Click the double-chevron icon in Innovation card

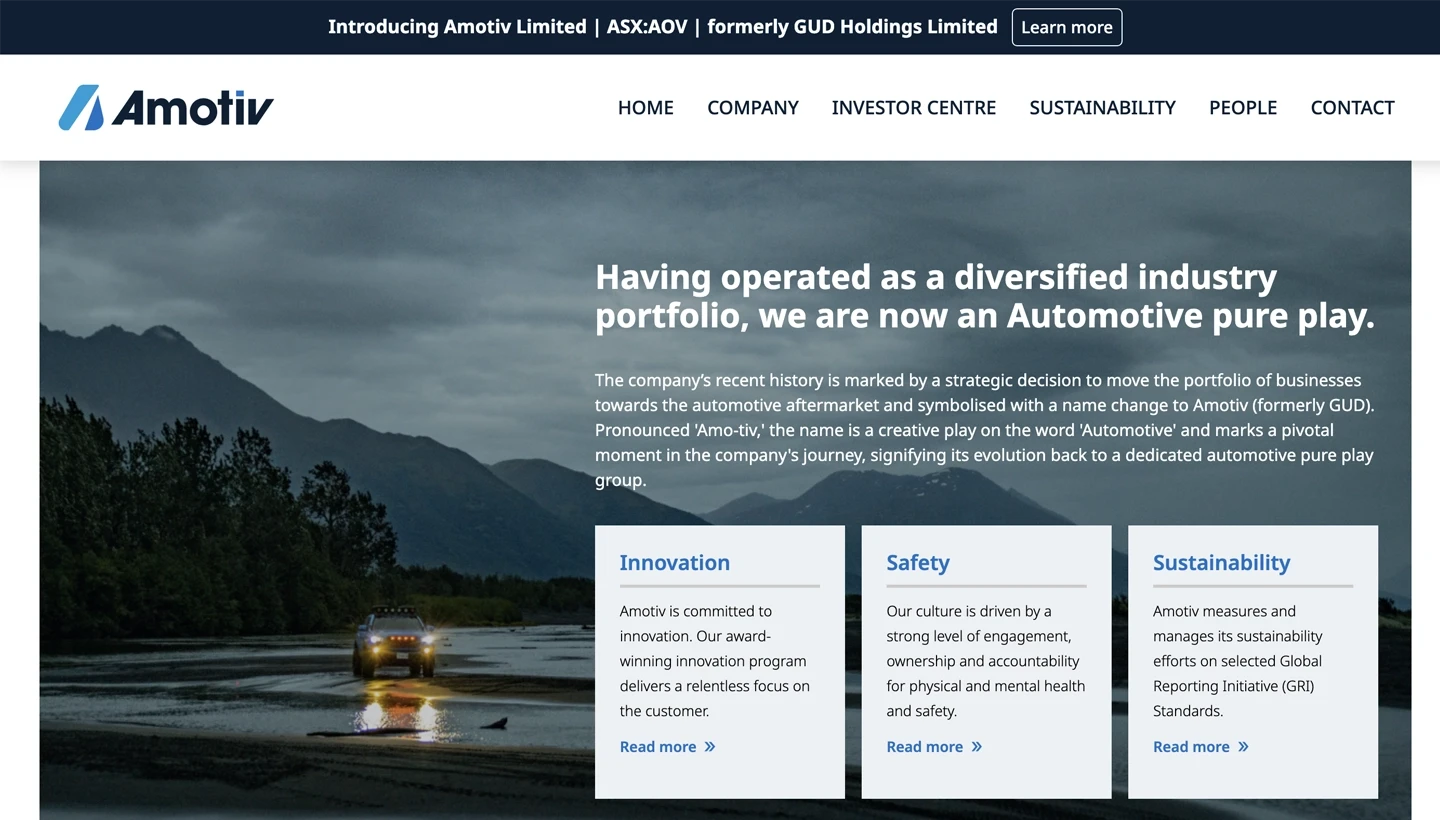[710, 747]
